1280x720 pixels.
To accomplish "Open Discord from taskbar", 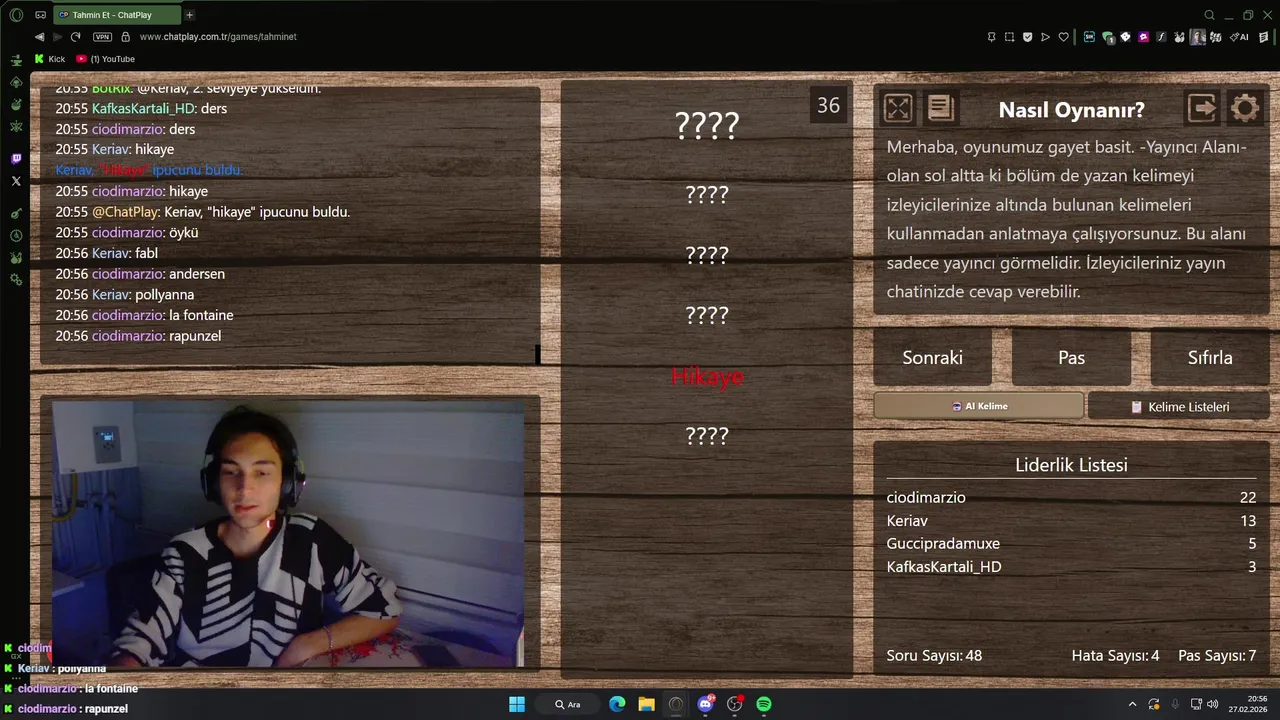I will [x=706, y=704].
